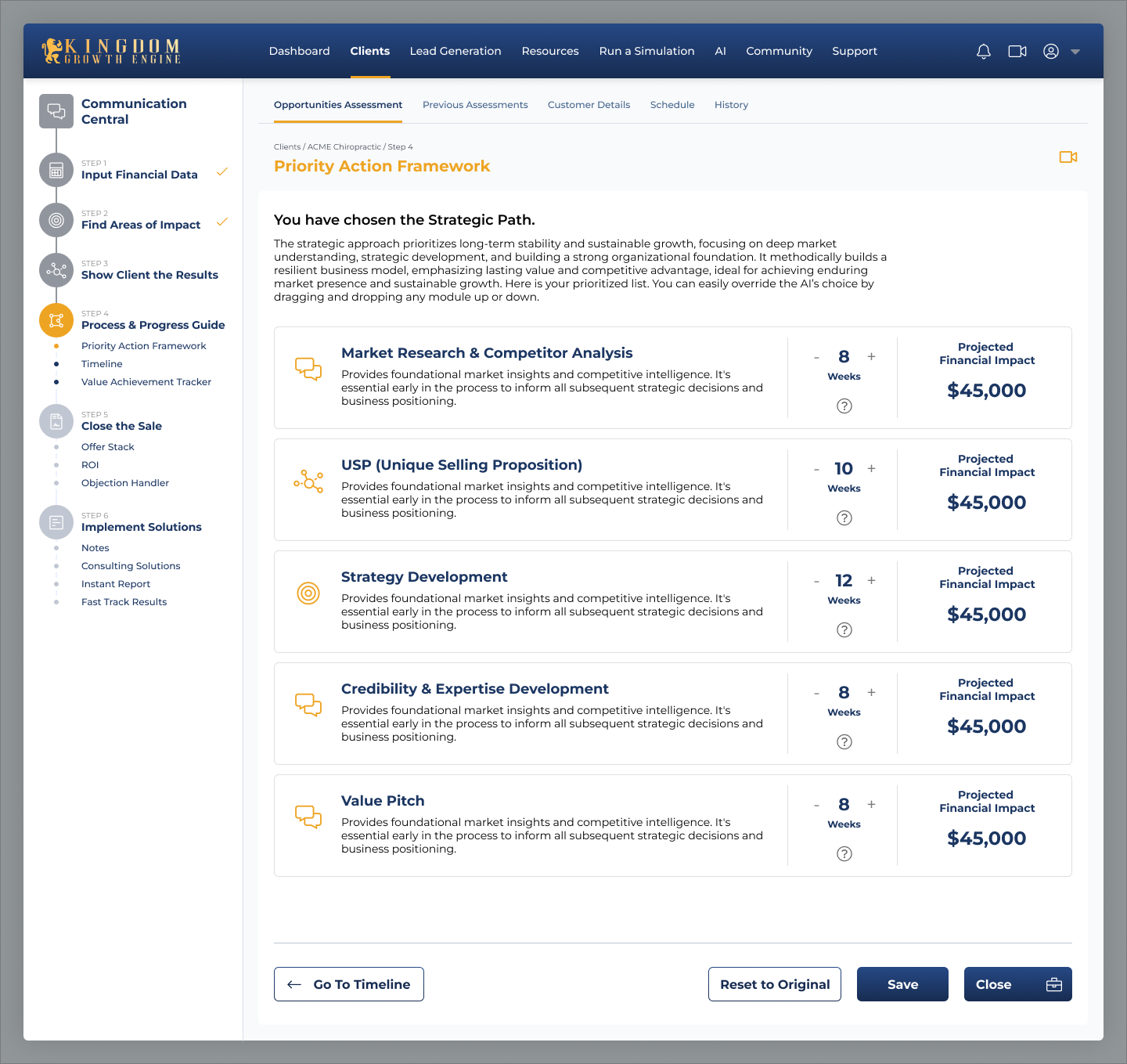Select the Objection Handler sidebar link
This screenshot has height=1064, width=1127.
coord(125,483)
